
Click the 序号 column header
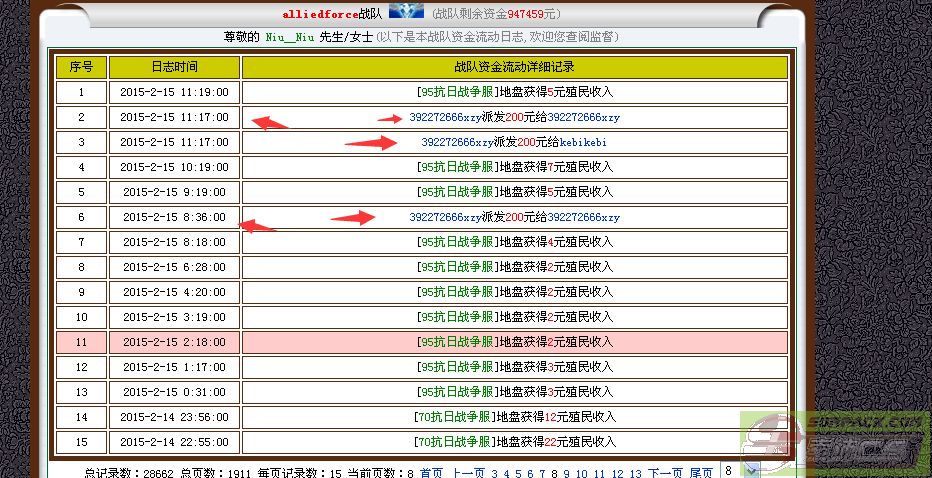coord(81,67)
